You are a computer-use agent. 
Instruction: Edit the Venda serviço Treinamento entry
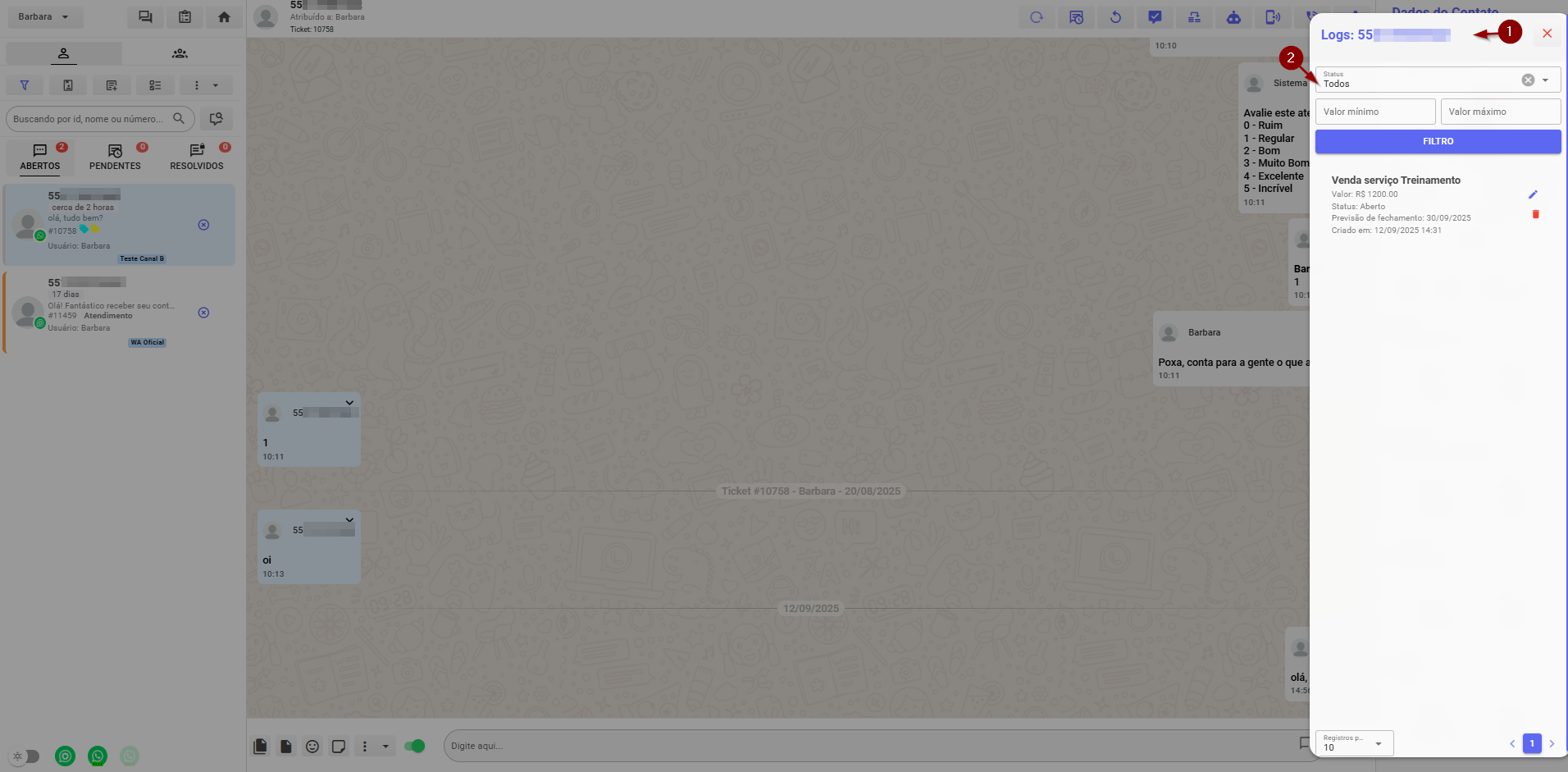pos(1533,194)
